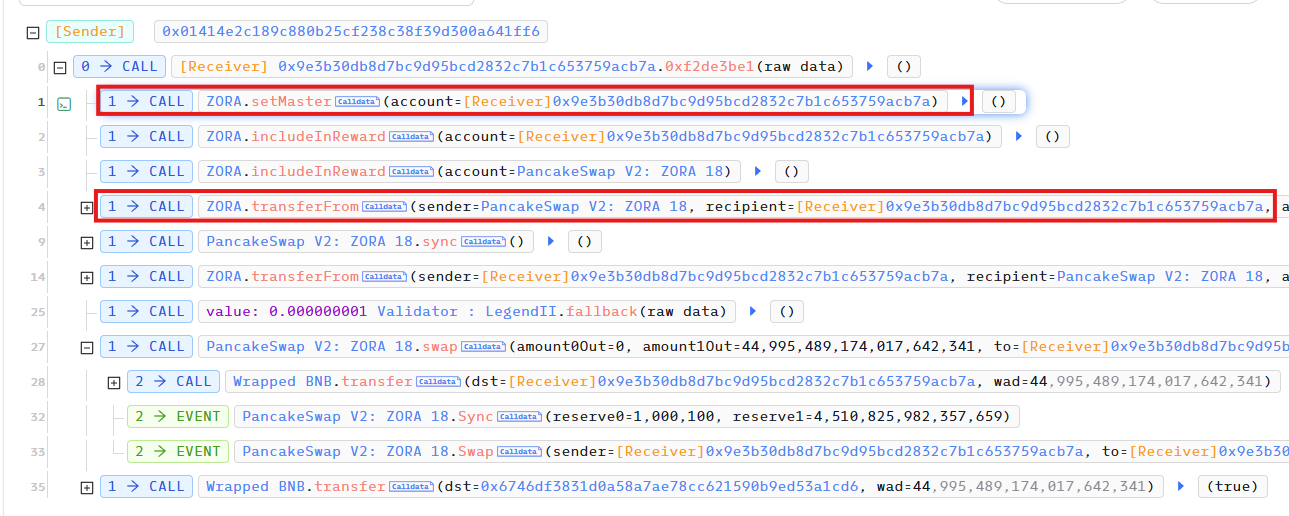Expand the first ZORA.transferFrom call (sender PancakeSwap)
The height and width of the screenshot is (516, 1289).
pyautogui.click(x=87, y=207)
